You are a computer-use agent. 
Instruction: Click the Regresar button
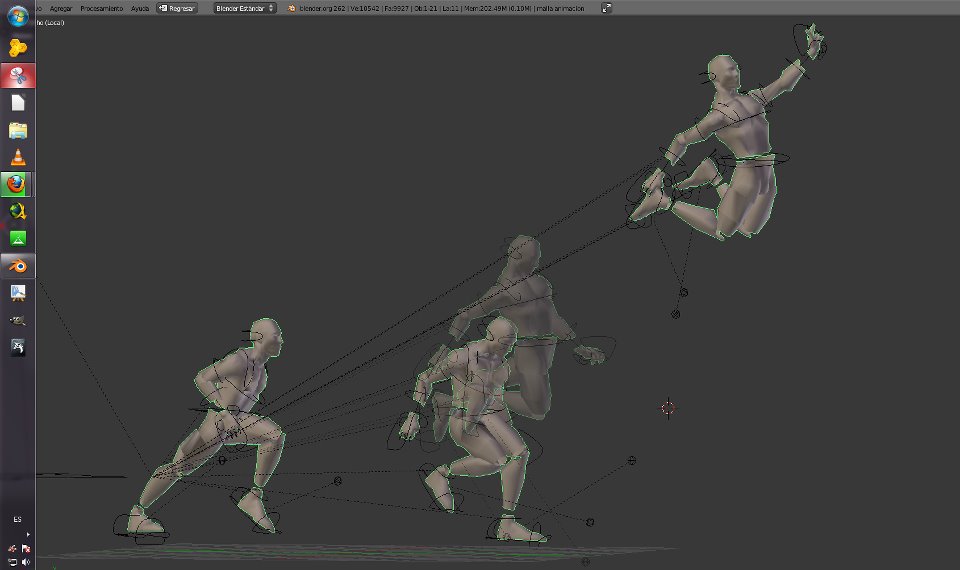[176, 8]
